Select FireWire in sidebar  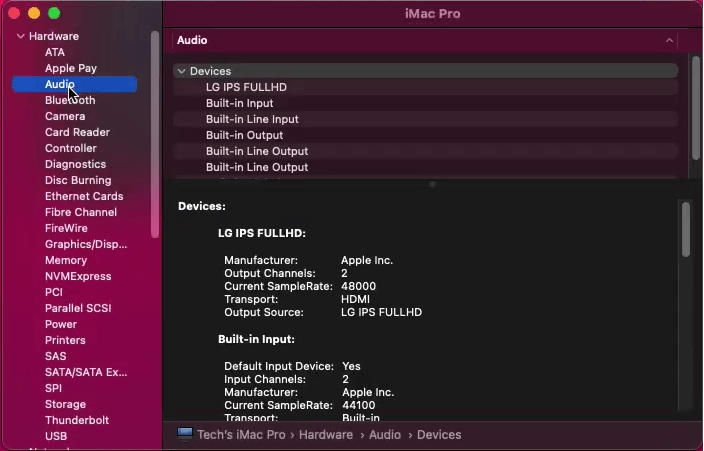click(x=66, y=228)
